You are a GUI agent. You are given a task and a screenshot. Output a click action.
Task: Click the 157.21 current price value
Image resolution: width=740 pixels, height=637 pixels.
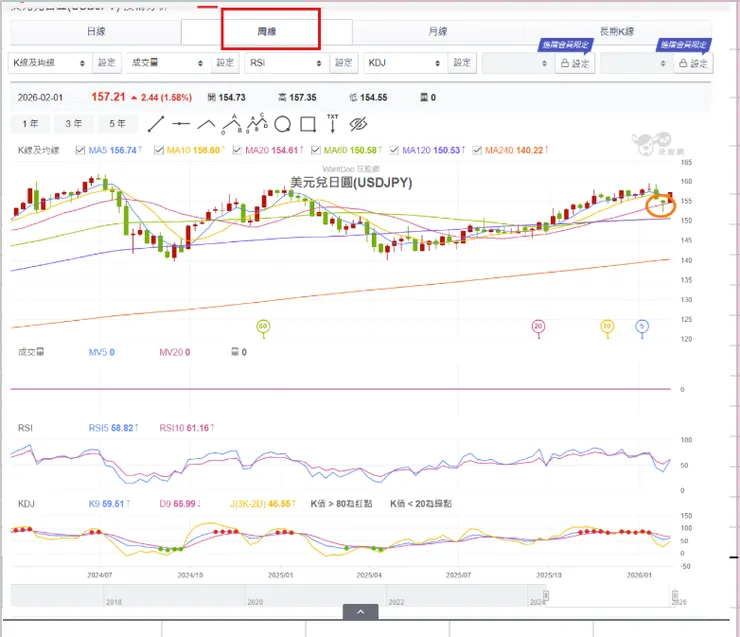click(108, 97)
